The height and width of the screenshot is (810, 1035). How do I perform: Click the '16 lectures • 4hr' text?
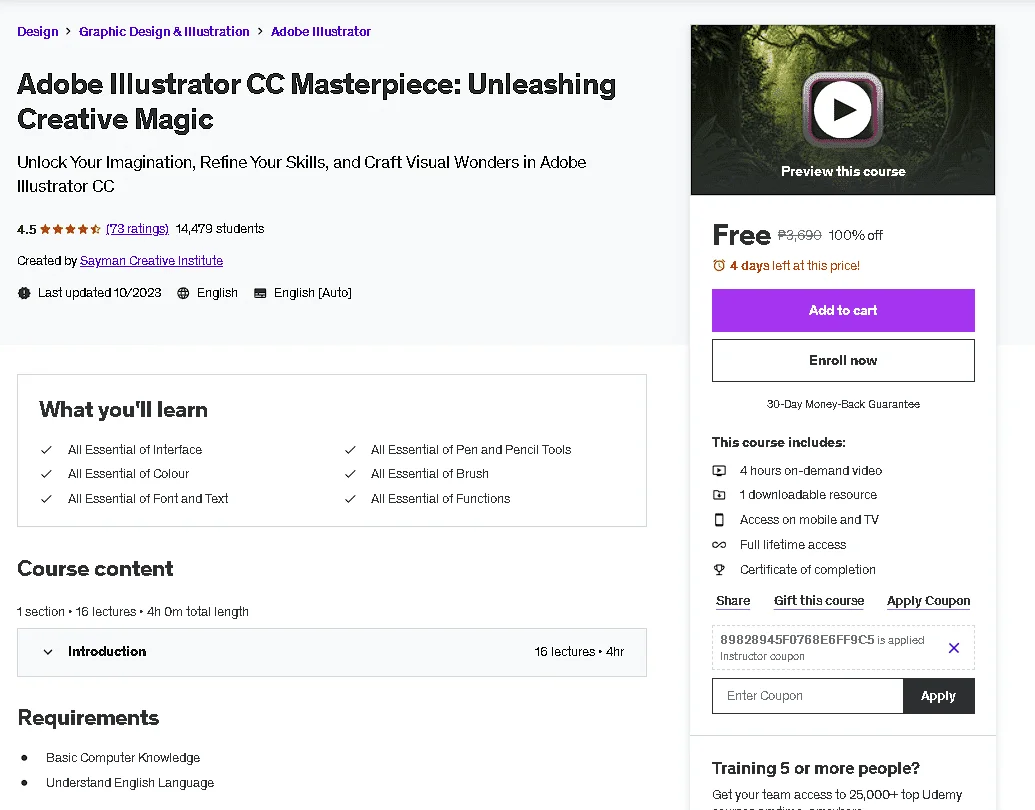pos(579,652)
